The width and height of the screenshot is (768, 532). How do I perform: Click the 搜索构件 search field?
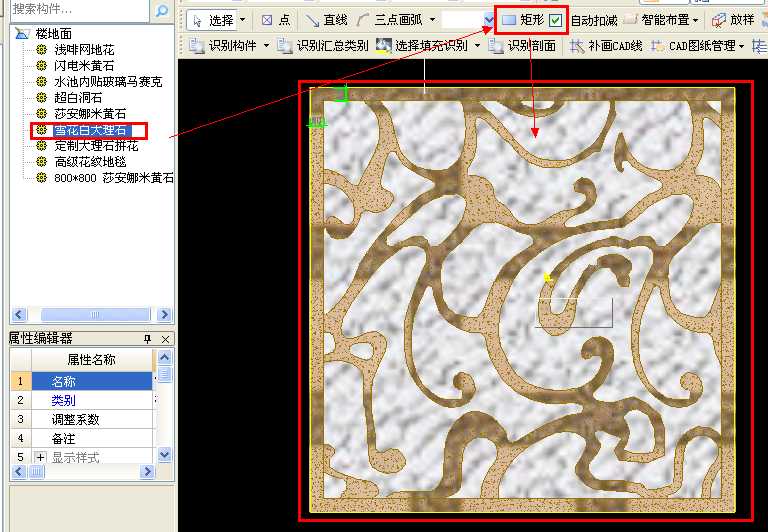(x=78, y=10)
